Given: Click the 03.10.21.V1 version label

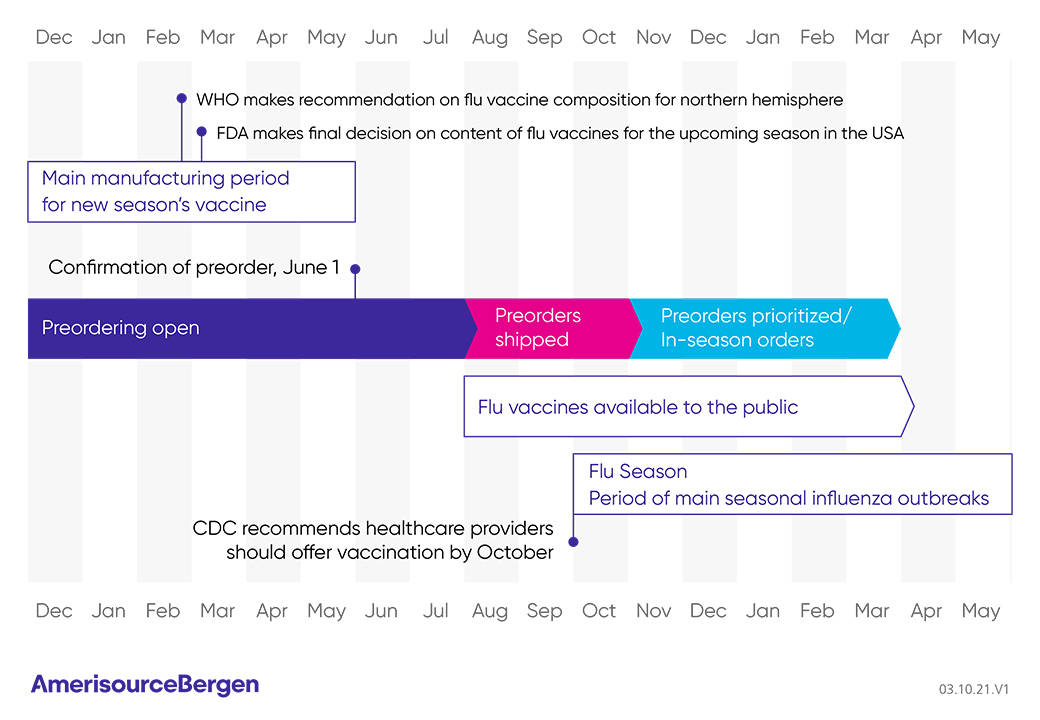Looking at the screenshot, I should (973, 689).
